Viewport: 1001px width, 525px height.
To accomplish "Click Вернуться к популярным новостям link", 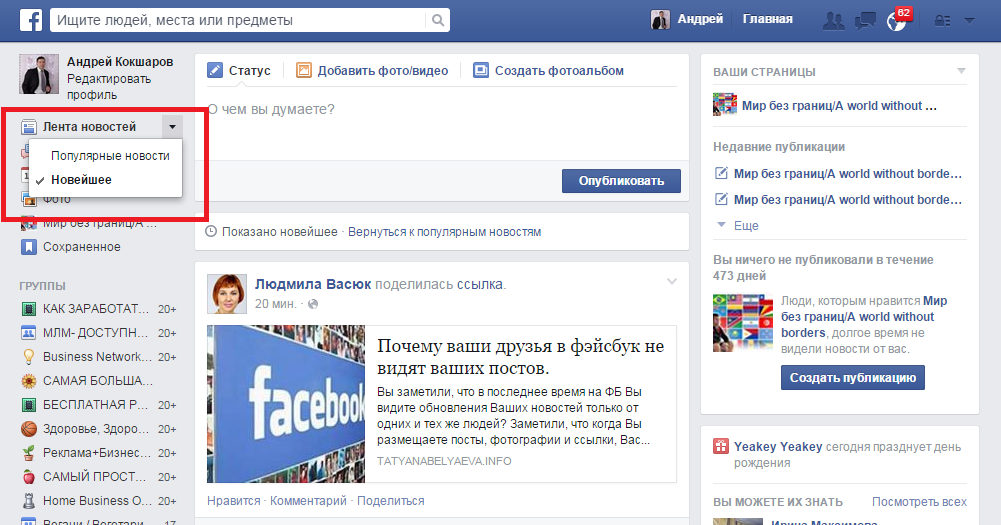I will point(444,232).
